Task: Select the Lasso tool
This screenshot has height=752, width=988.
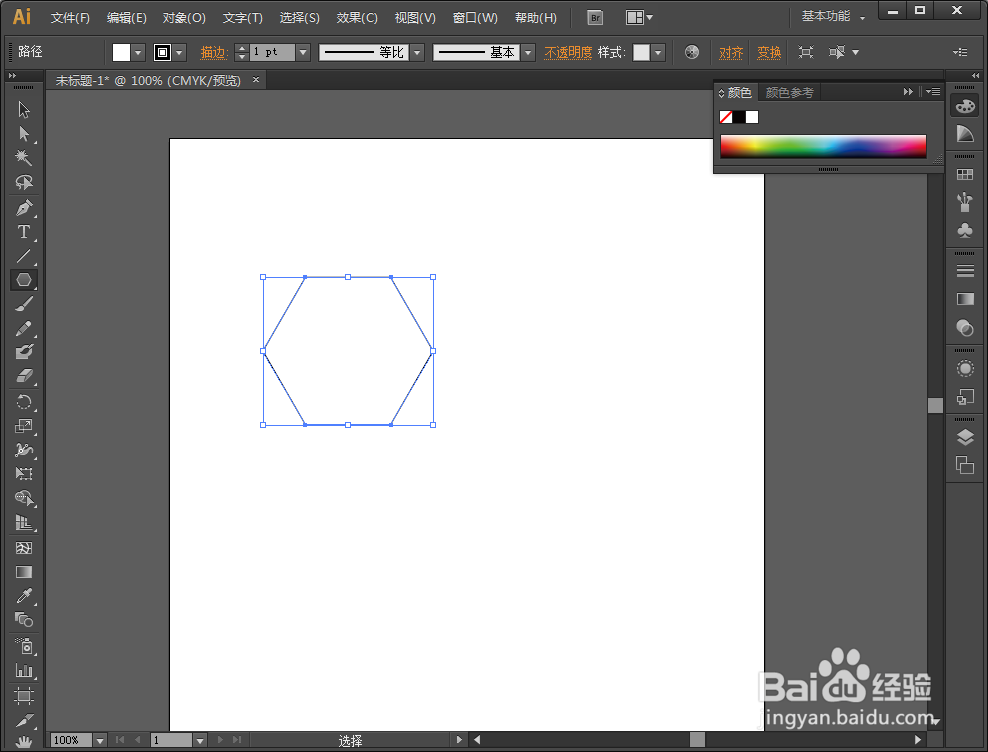Action: tap(24, 182)
